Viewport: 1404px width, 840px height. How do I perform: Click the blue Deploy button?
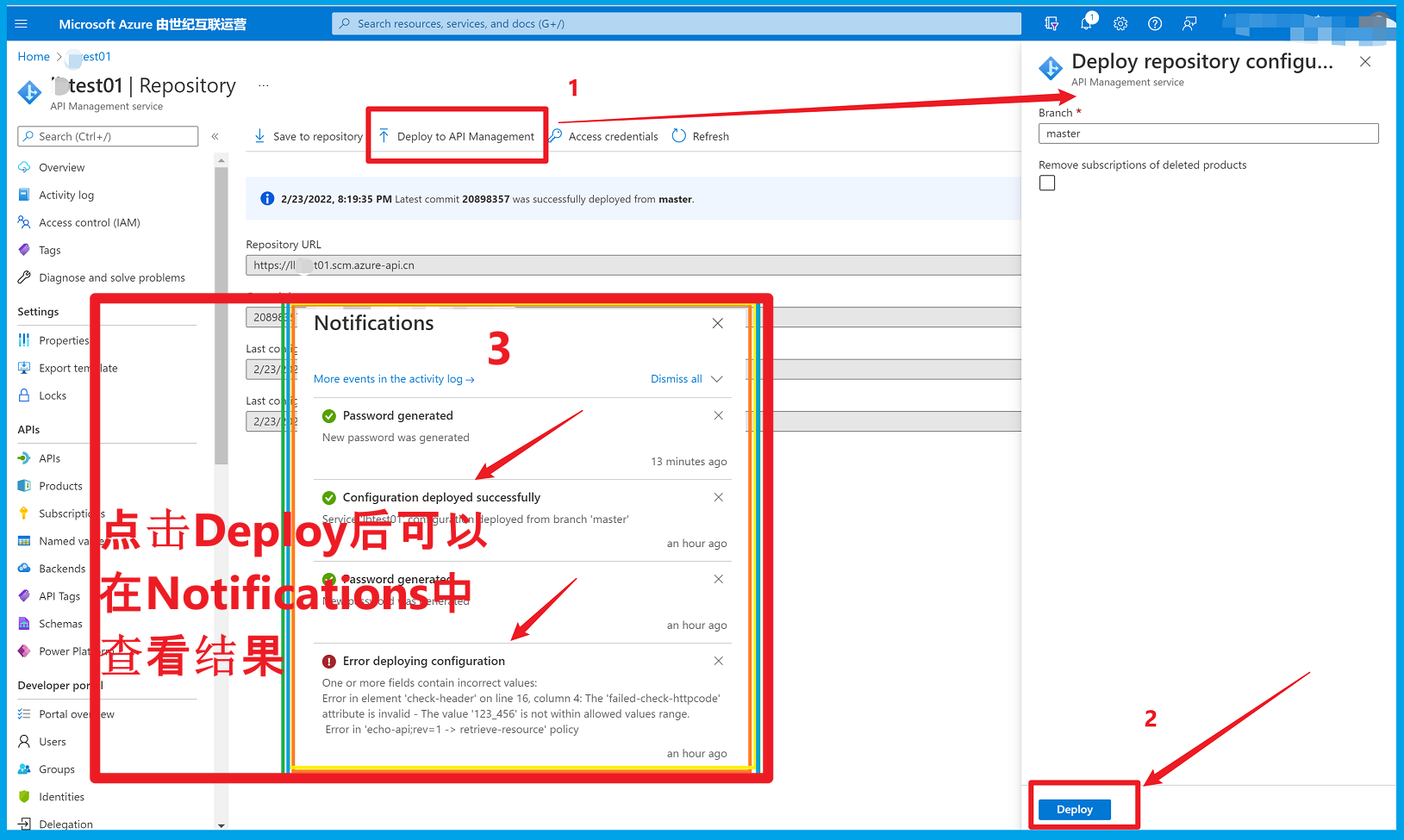tap(1074, 809)
